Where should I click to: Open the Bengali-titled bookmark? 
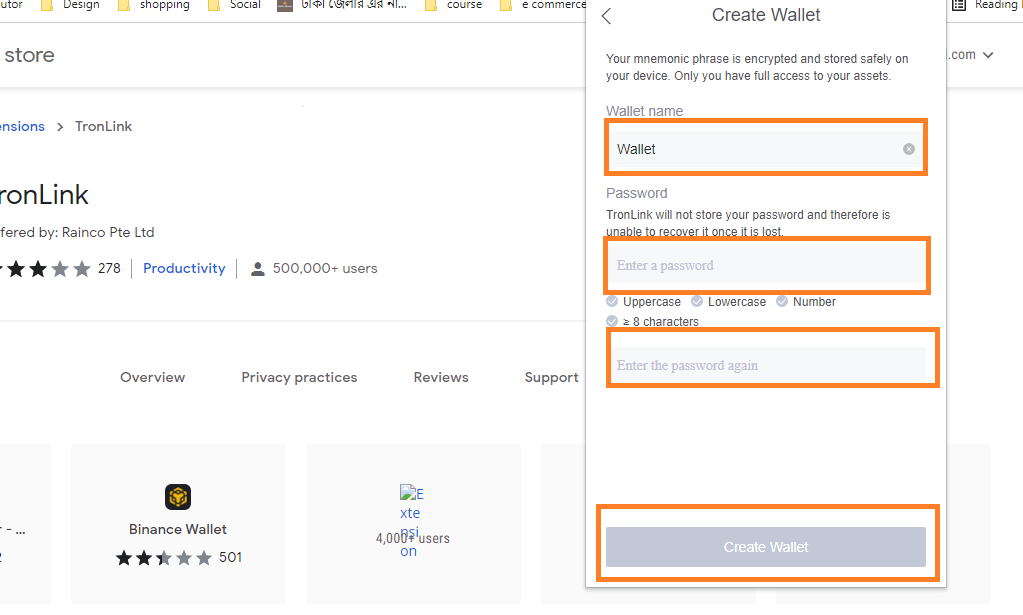(343, 5)
